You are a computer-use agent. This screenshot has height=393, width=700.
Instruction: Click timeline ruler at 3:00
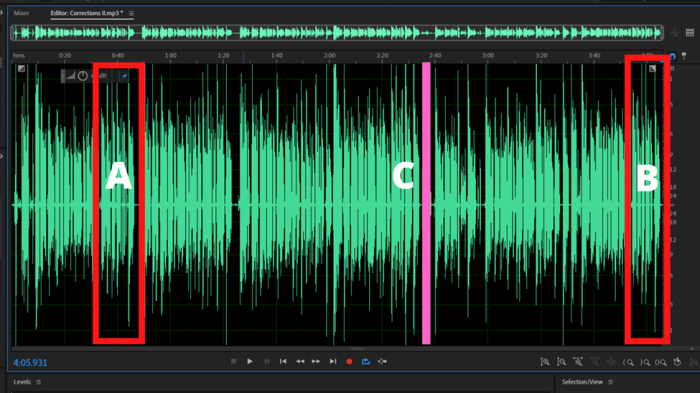coord(488,55)
